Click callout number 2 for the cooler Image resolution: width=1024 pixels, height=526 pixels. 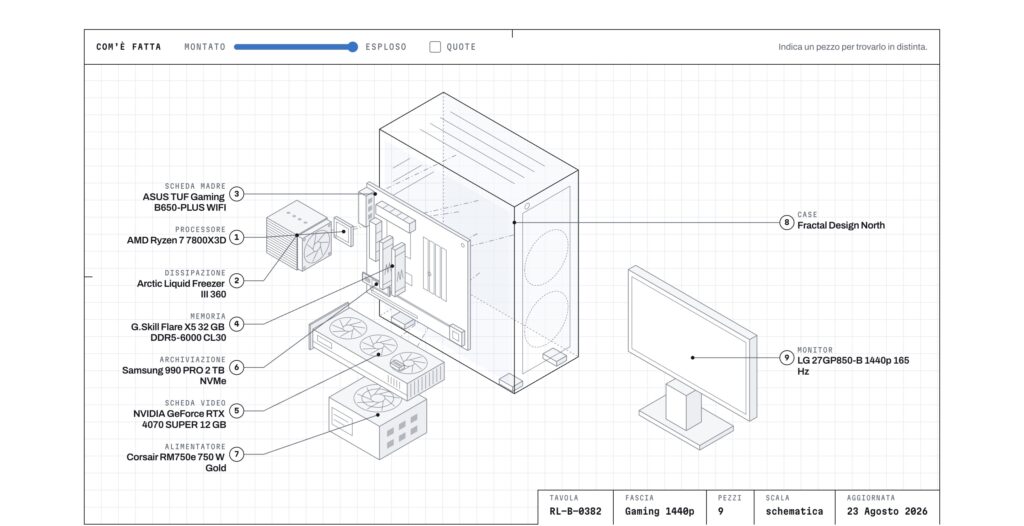pos(236,281)
